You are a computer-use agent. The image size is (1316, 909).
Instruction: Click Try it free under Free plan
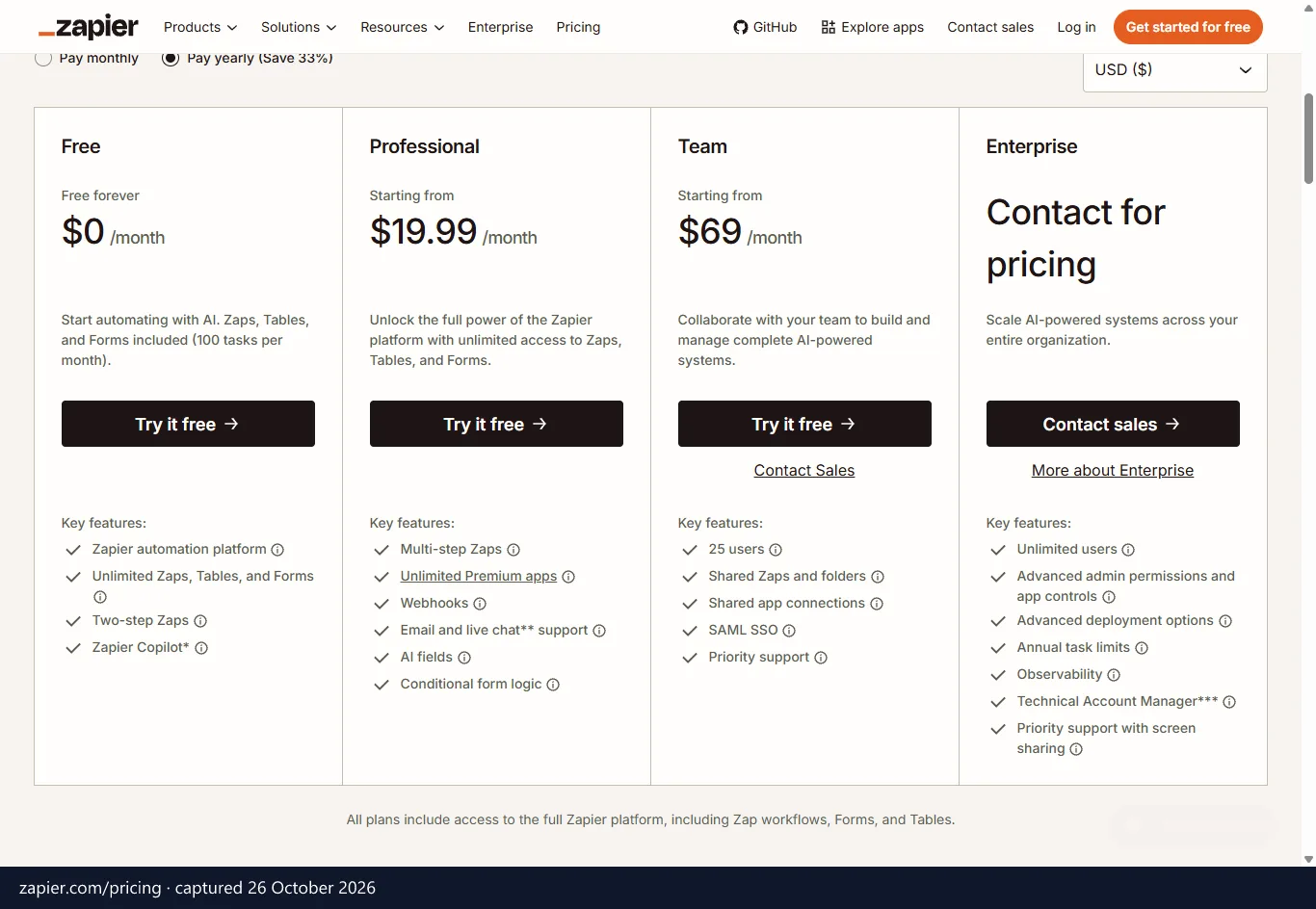pyautogui.click(x=188, y=424)
